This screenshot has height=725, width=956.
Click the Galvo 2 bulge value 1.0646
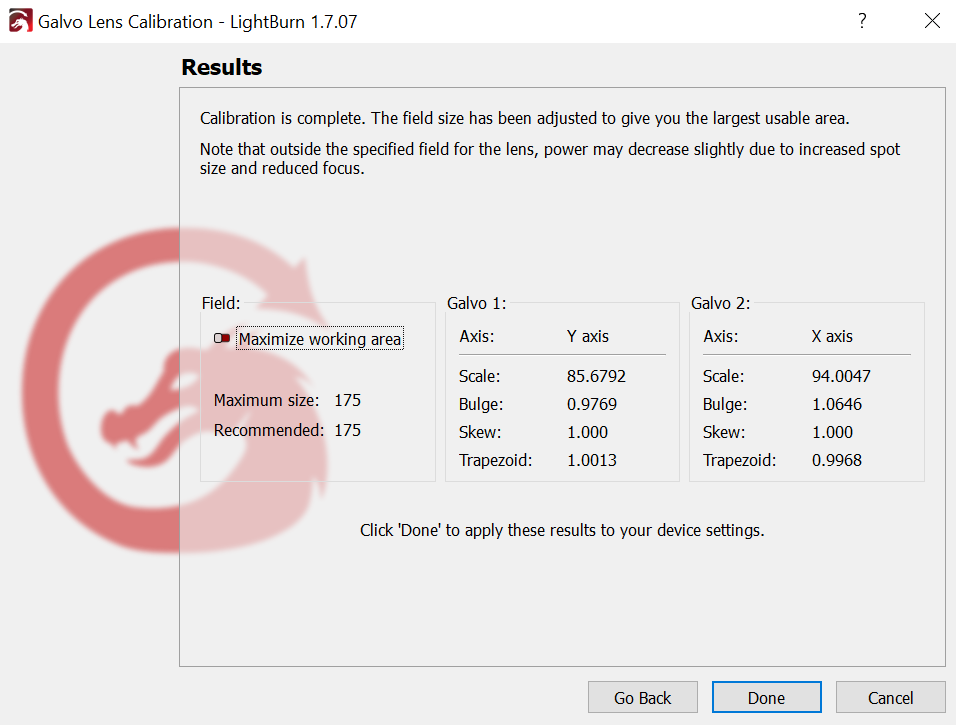click(x=836, y=404)
